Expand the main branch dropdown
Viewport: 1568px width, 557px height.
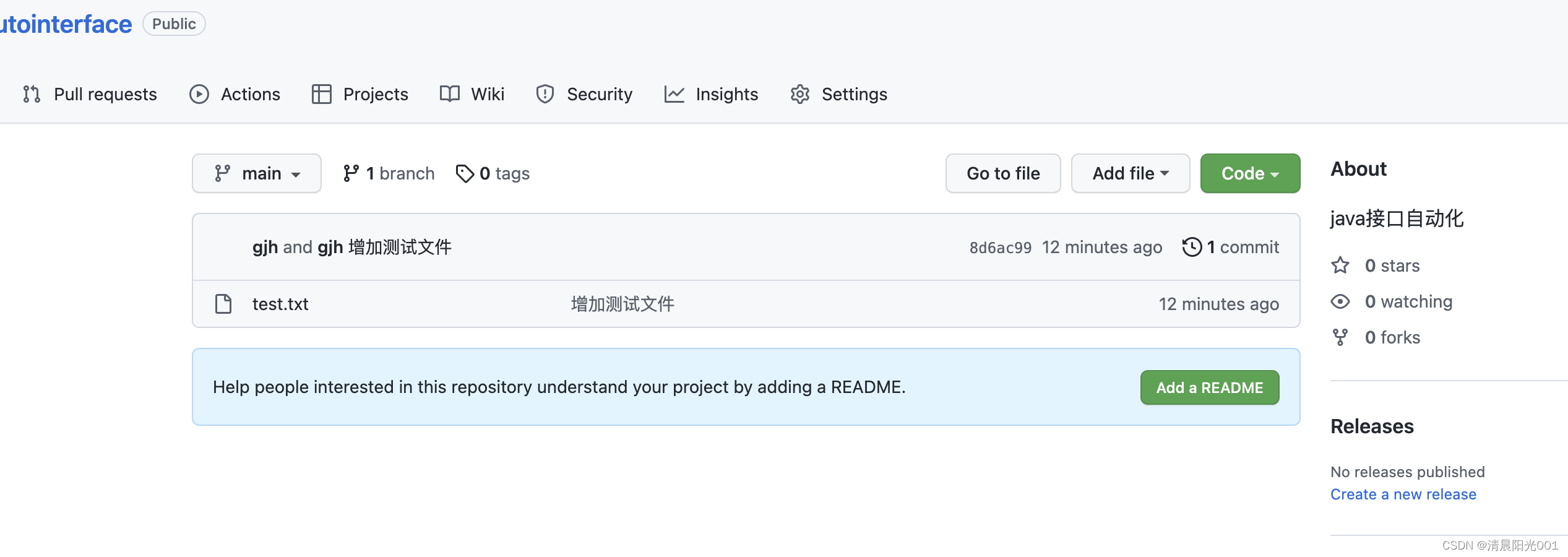[x=257, y=173]
